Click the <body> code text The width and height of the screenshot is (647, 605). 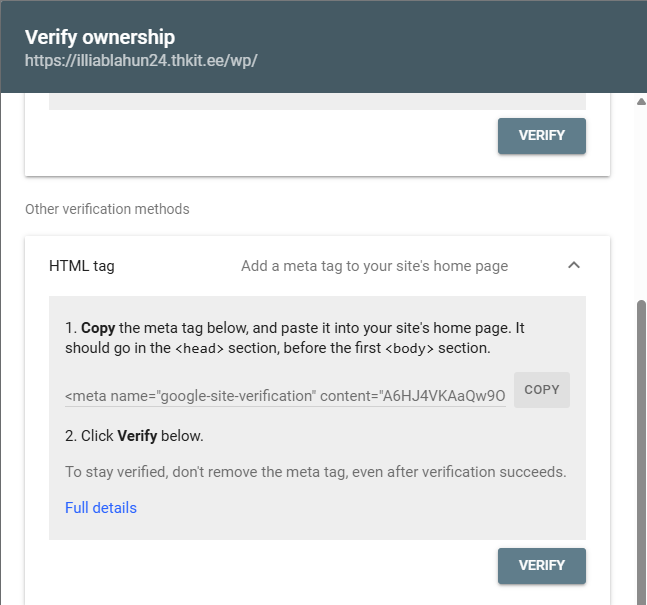(412, 349)
